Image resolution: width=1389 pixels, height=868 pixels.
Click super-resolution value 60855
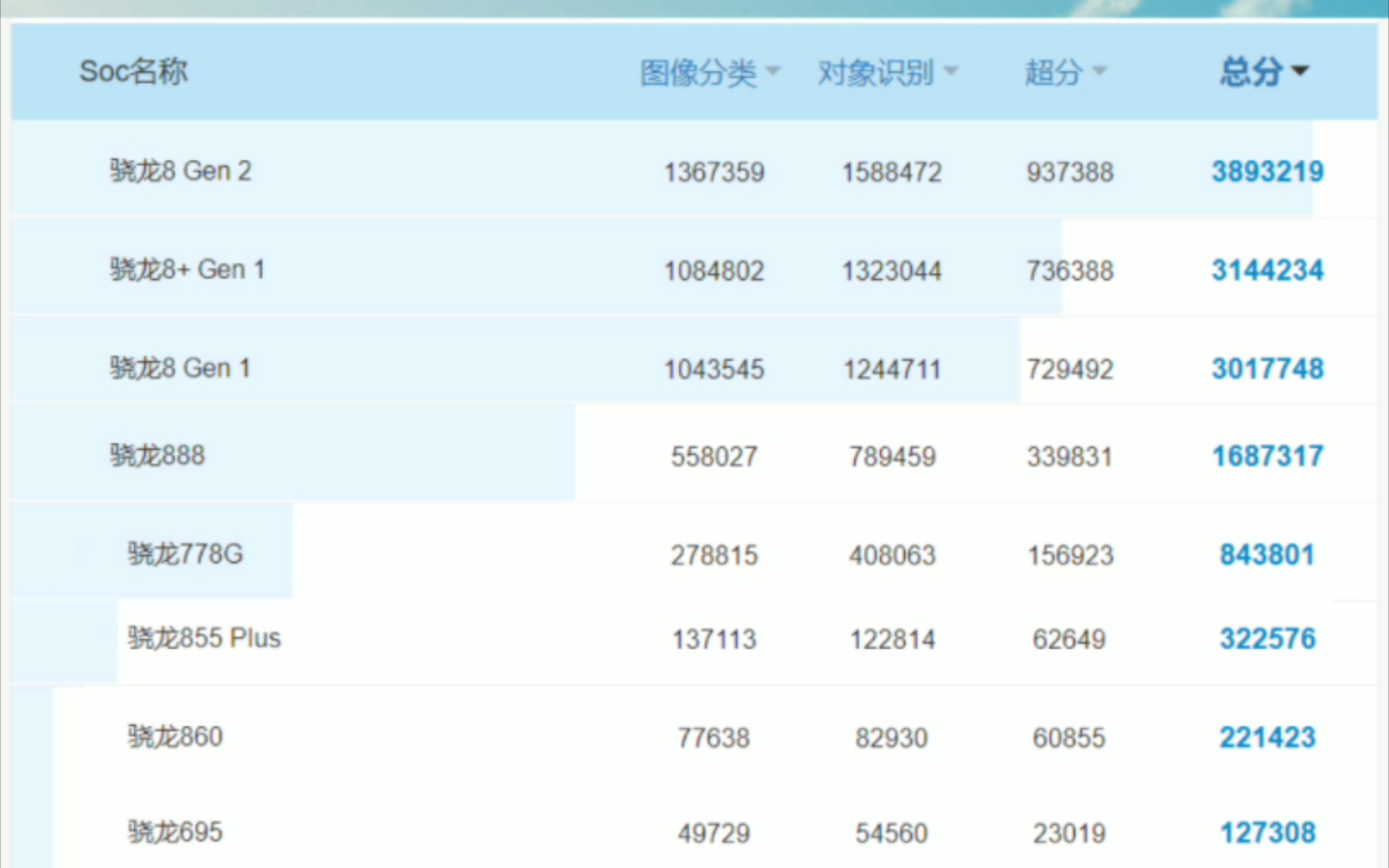pos(1069,738)
